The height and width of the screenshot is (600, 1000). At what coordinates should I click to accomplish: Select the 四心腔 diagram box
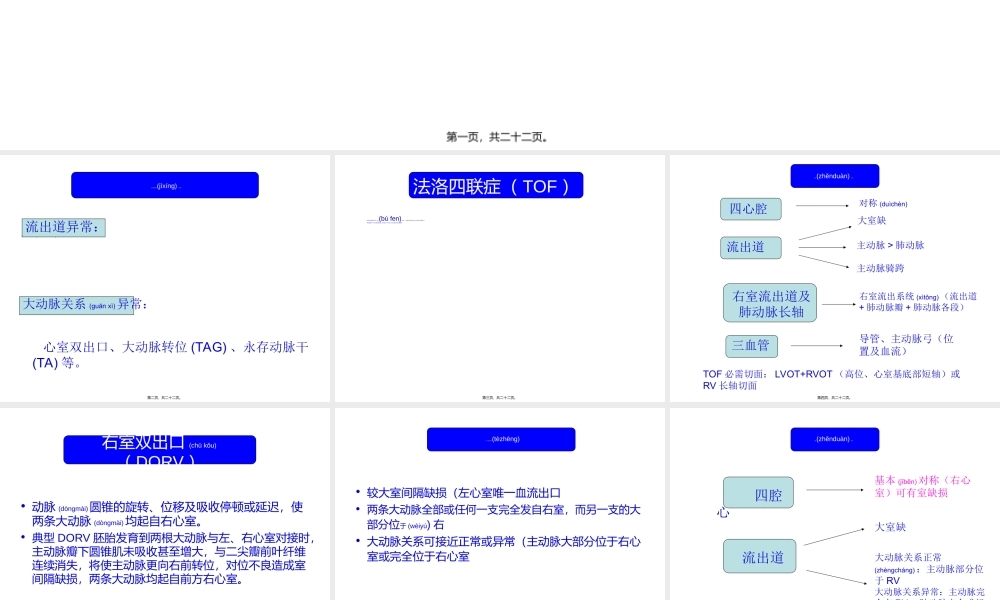pyautogui.click(x=750, y=209)
